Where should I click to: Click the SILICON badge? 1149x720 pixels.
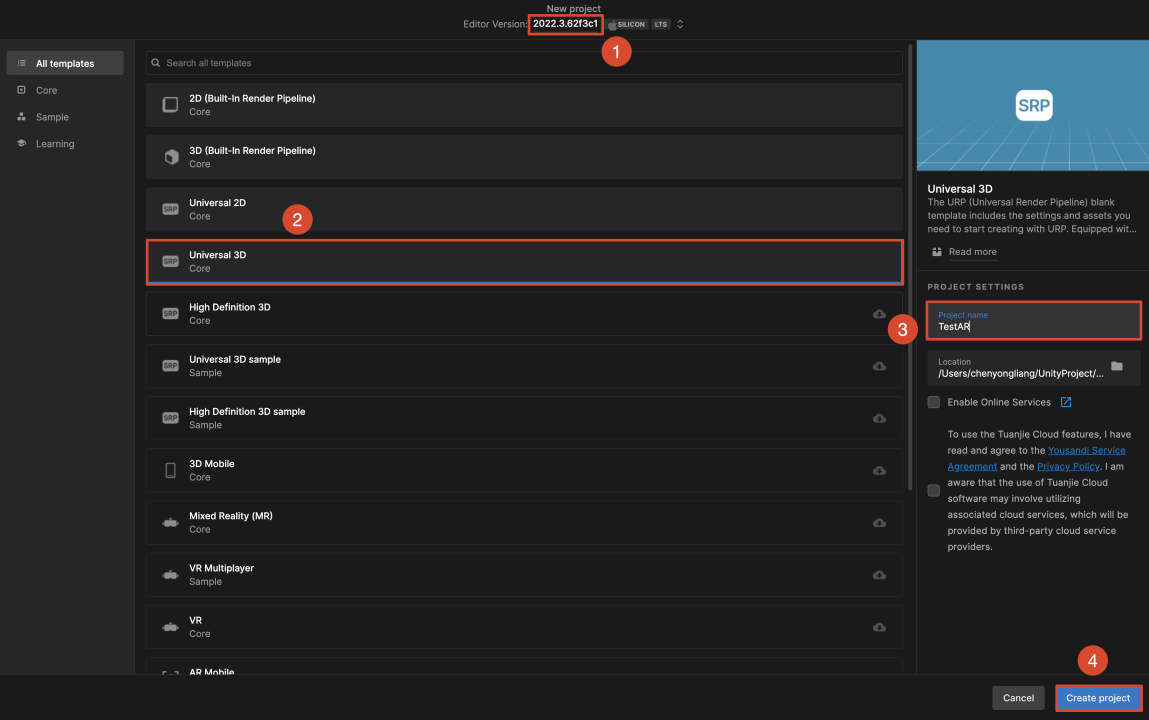click(x=627, y=24)
